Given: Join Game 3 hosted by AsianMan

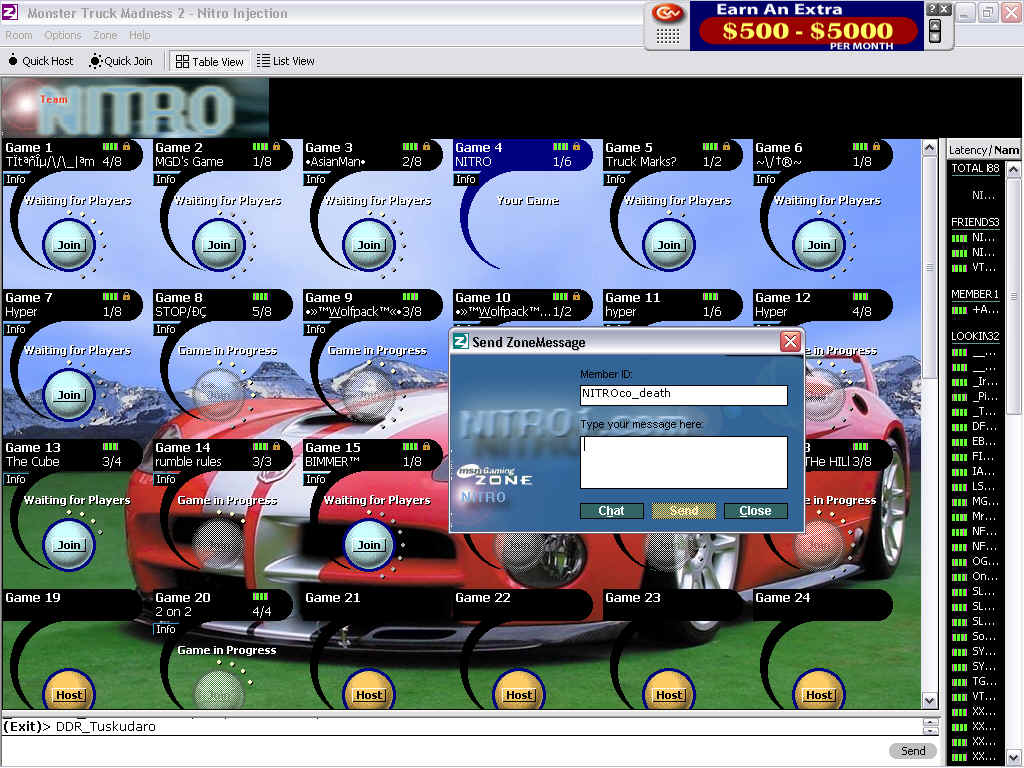Looking at the screenshot, I should [369, 245].
